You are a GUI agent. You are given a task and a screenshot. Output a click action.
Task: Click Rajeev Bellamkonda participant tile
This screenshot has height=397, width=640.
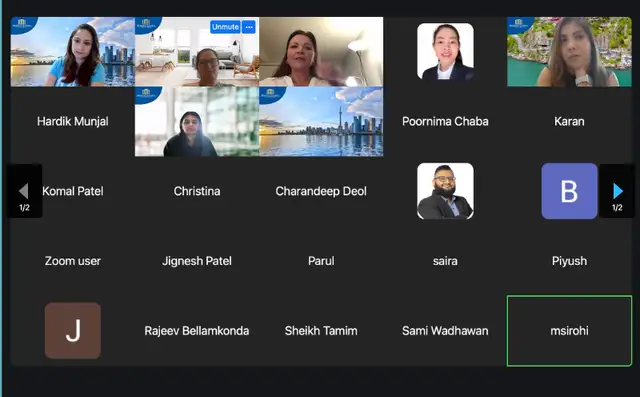[197, 330]
